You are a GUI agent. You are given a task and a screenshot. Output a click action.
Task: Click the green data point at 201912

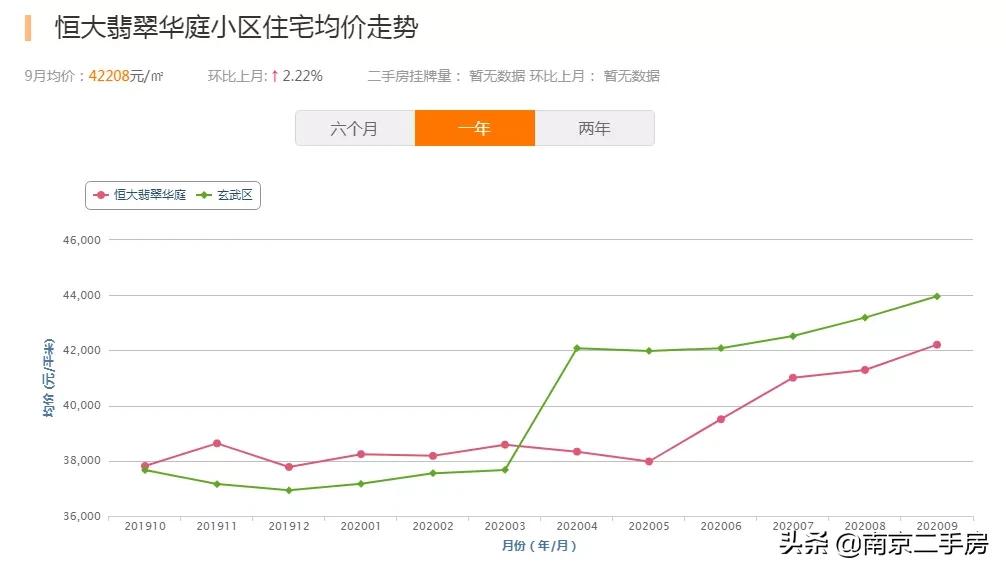tap(289, 490)
